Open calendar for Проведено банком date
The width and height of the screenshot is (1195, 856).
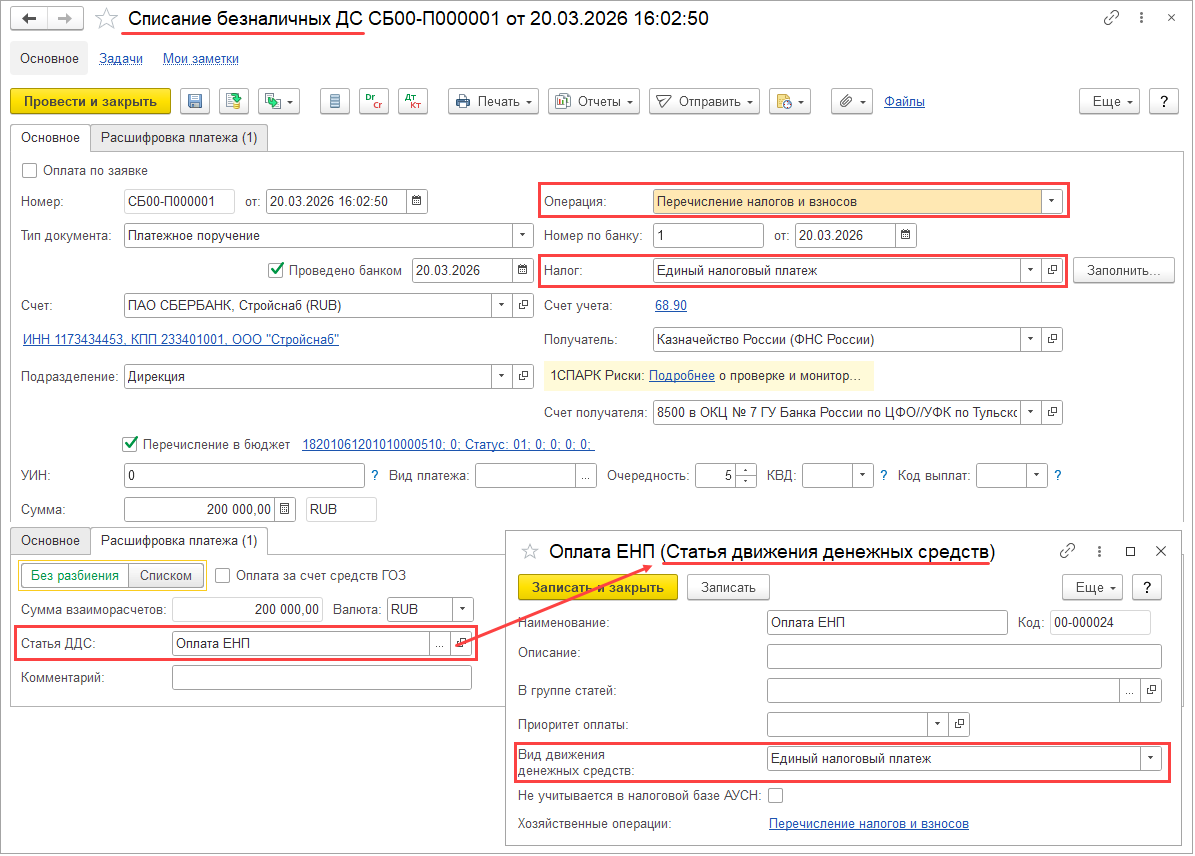(522, 270)
